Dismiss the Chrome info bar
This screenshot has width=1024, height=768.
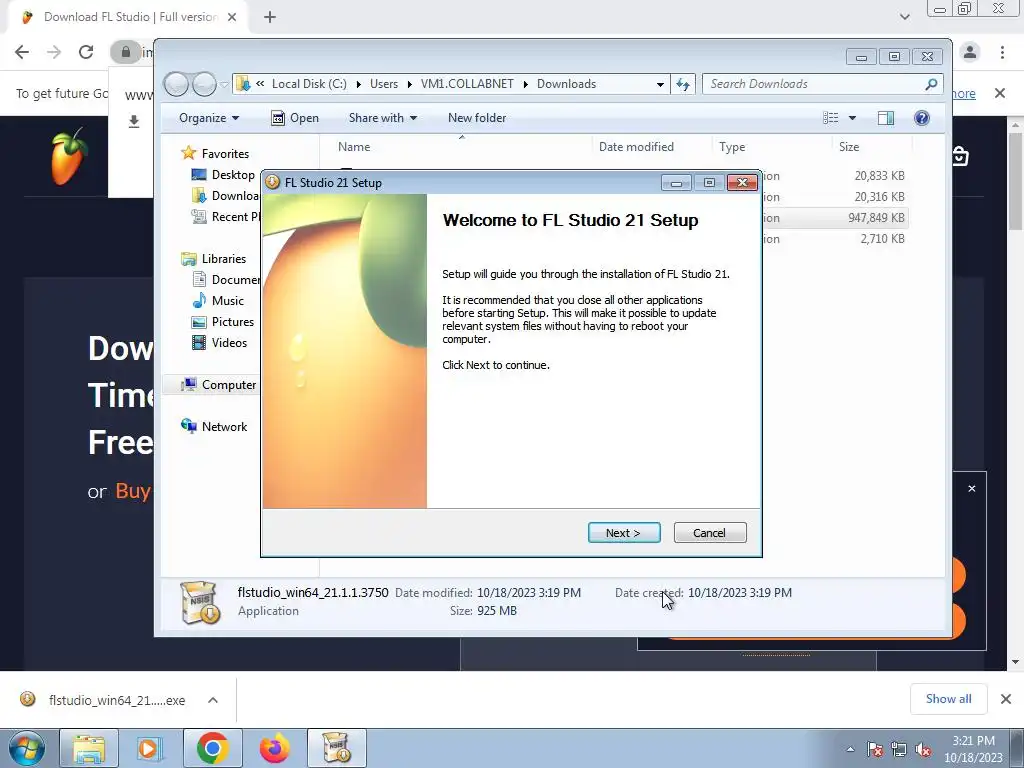coord(999,93)
